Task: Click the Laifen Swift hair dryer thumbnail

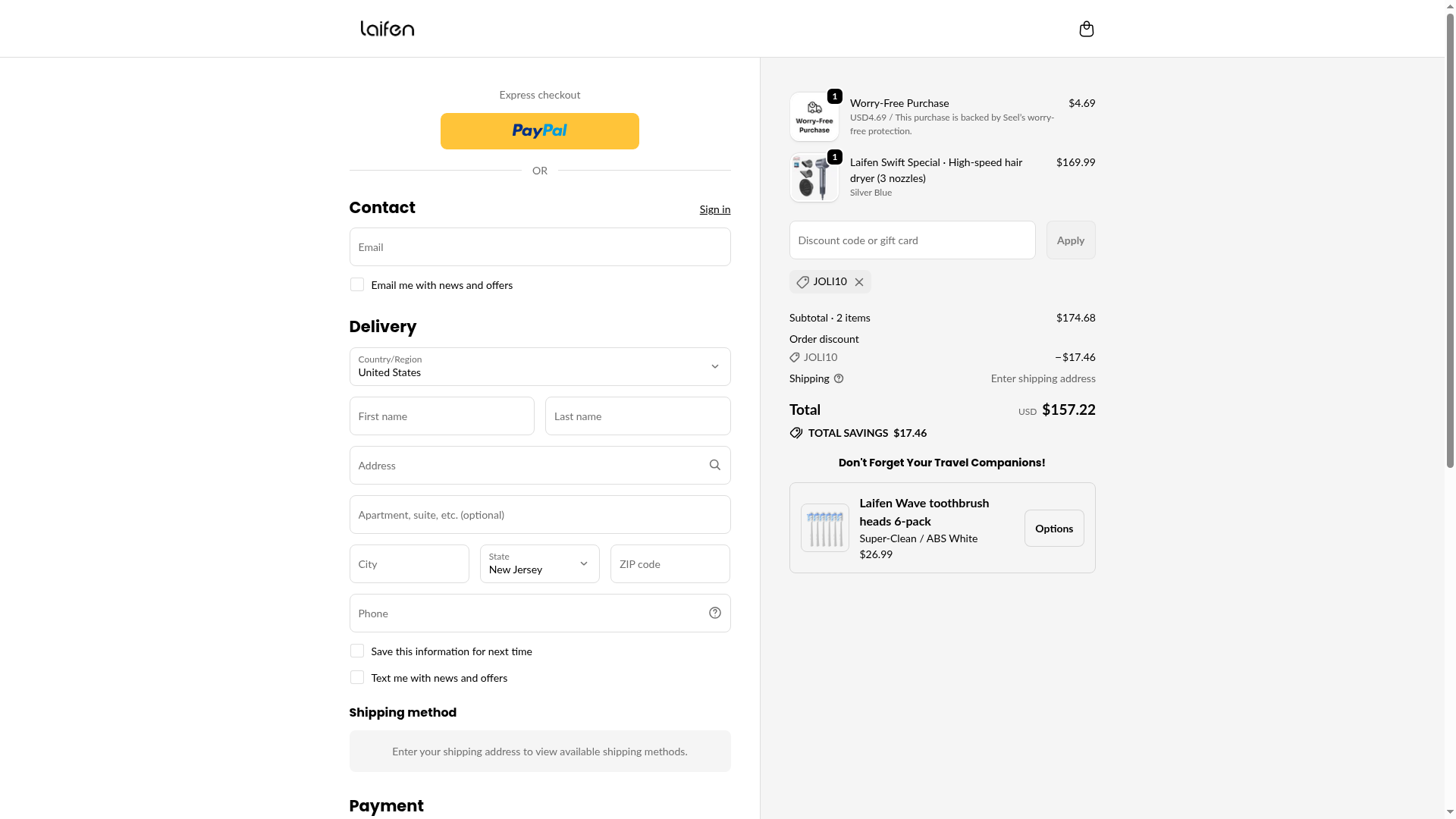Action: point(814,178)
